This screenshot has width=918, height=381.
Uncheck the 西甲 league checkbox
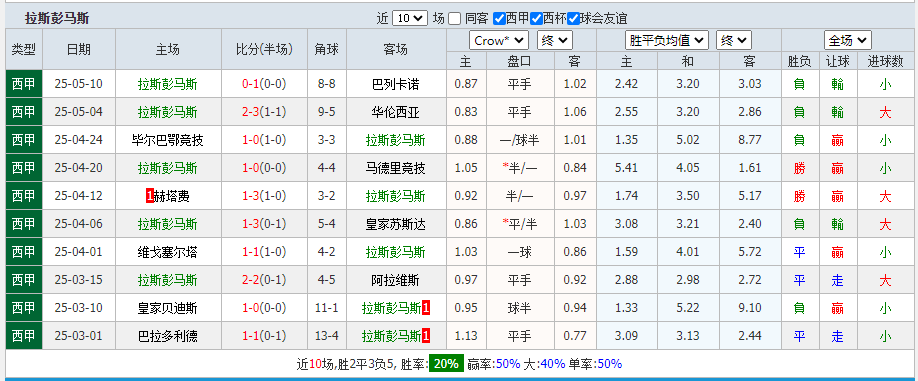point(499,19)
